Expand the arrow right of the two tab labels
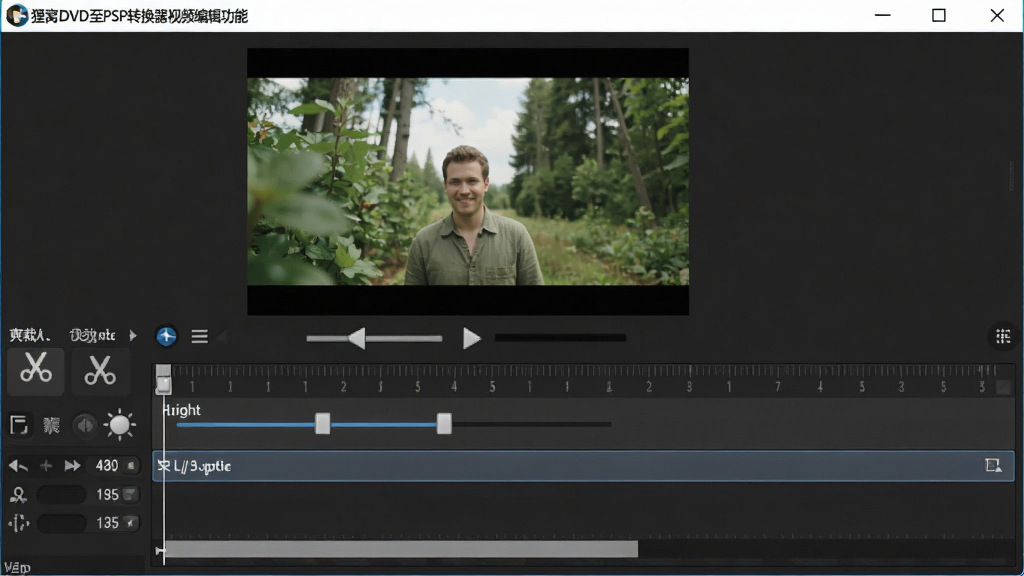This screenshot has height=576, width=1024. coord(133,336)
